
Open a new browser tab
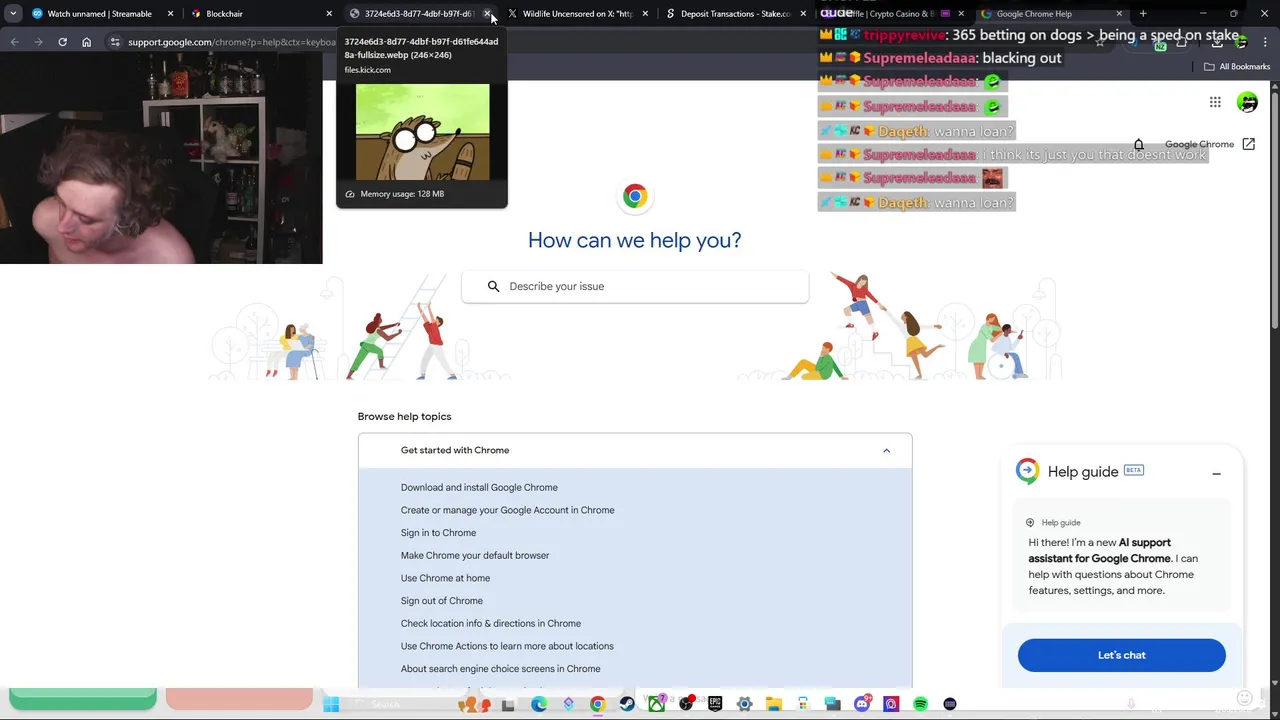(x=1143, y=14)
